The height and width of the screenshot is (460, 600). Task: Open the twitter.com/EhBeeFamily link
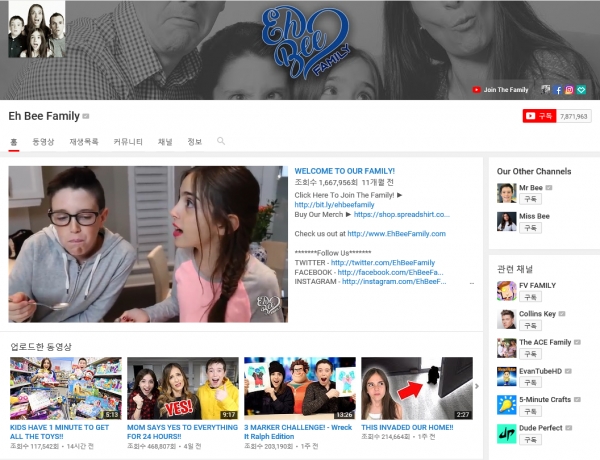pyautogui.click(x=383, y=263)
